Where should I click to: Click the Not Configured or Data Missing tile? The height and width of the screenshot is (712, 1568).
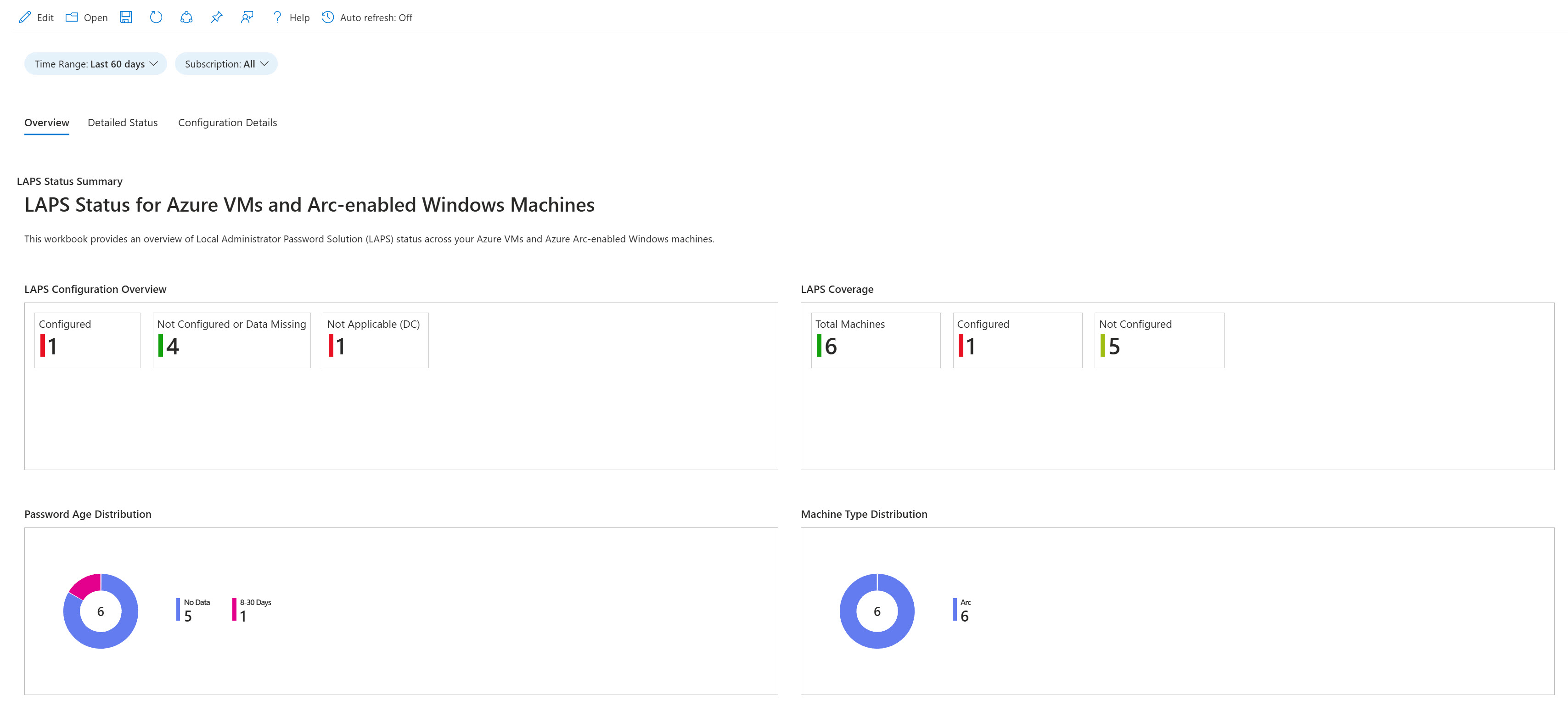(x=231, y=340)
